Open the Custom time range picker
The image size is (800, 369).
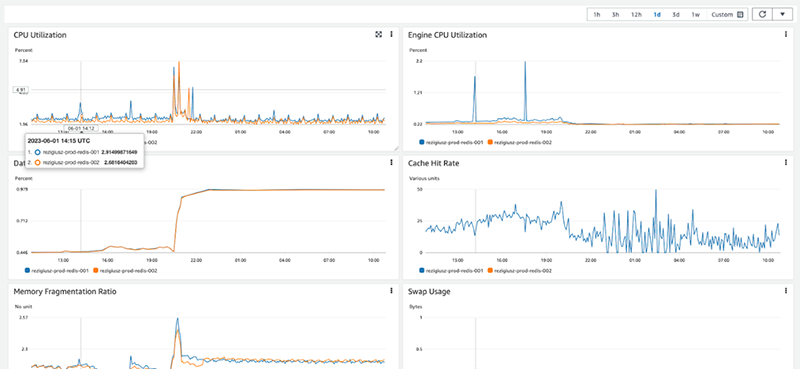(x=727, y=15)
